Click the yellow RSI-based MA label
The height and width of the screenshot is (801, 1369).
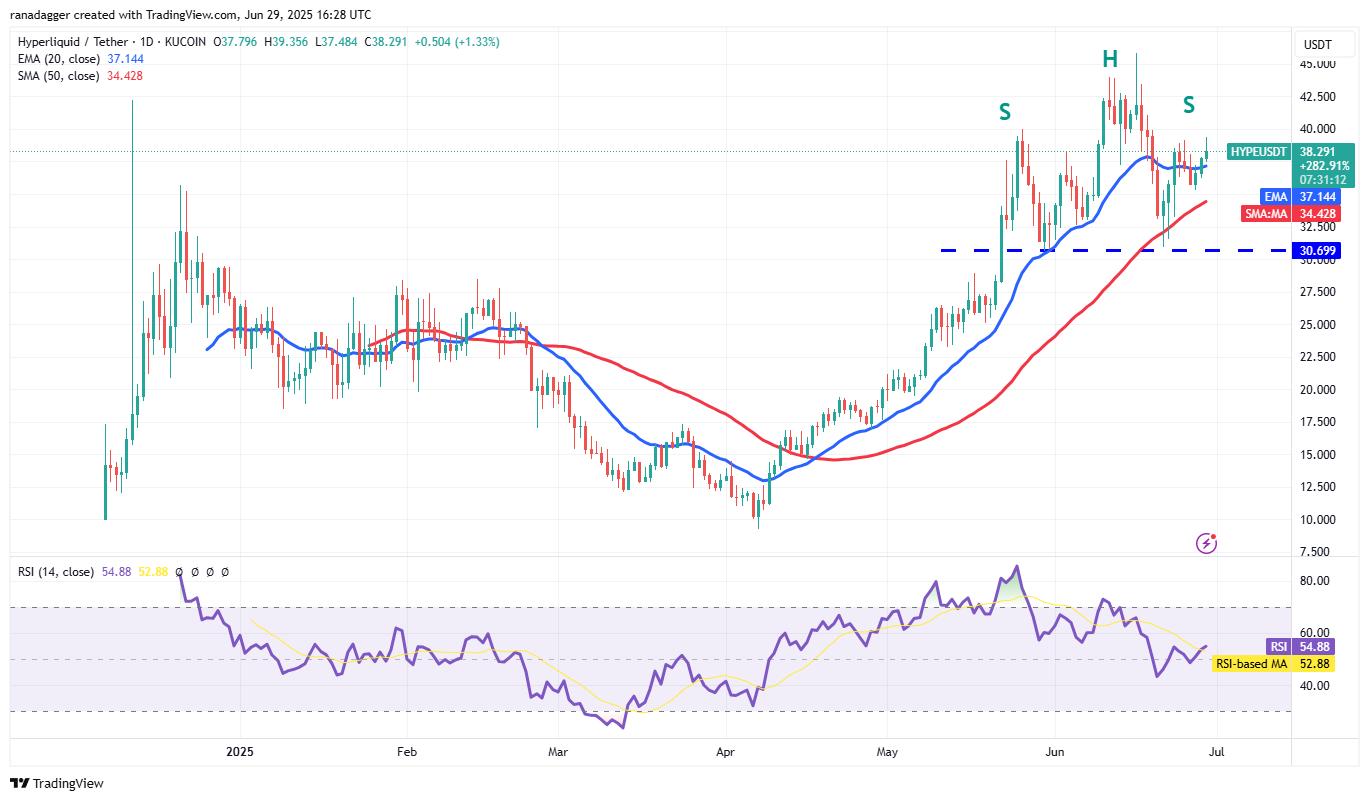1250,664
